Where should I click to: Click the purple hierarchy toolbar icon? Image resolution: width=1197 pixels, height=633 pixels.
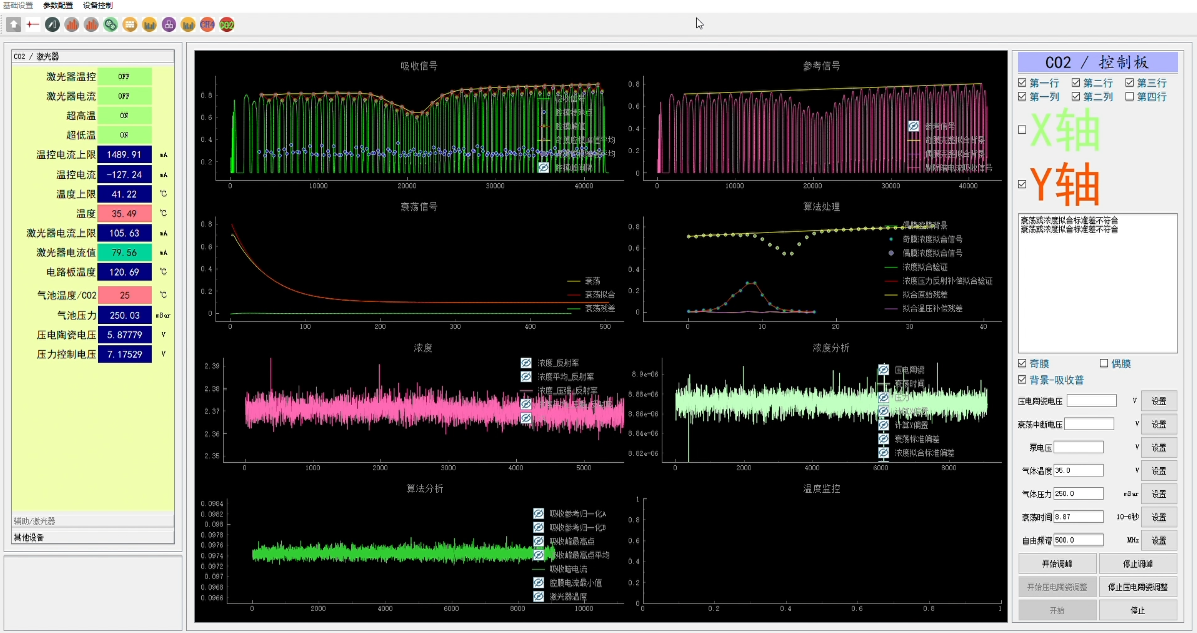tap(169, 24)
